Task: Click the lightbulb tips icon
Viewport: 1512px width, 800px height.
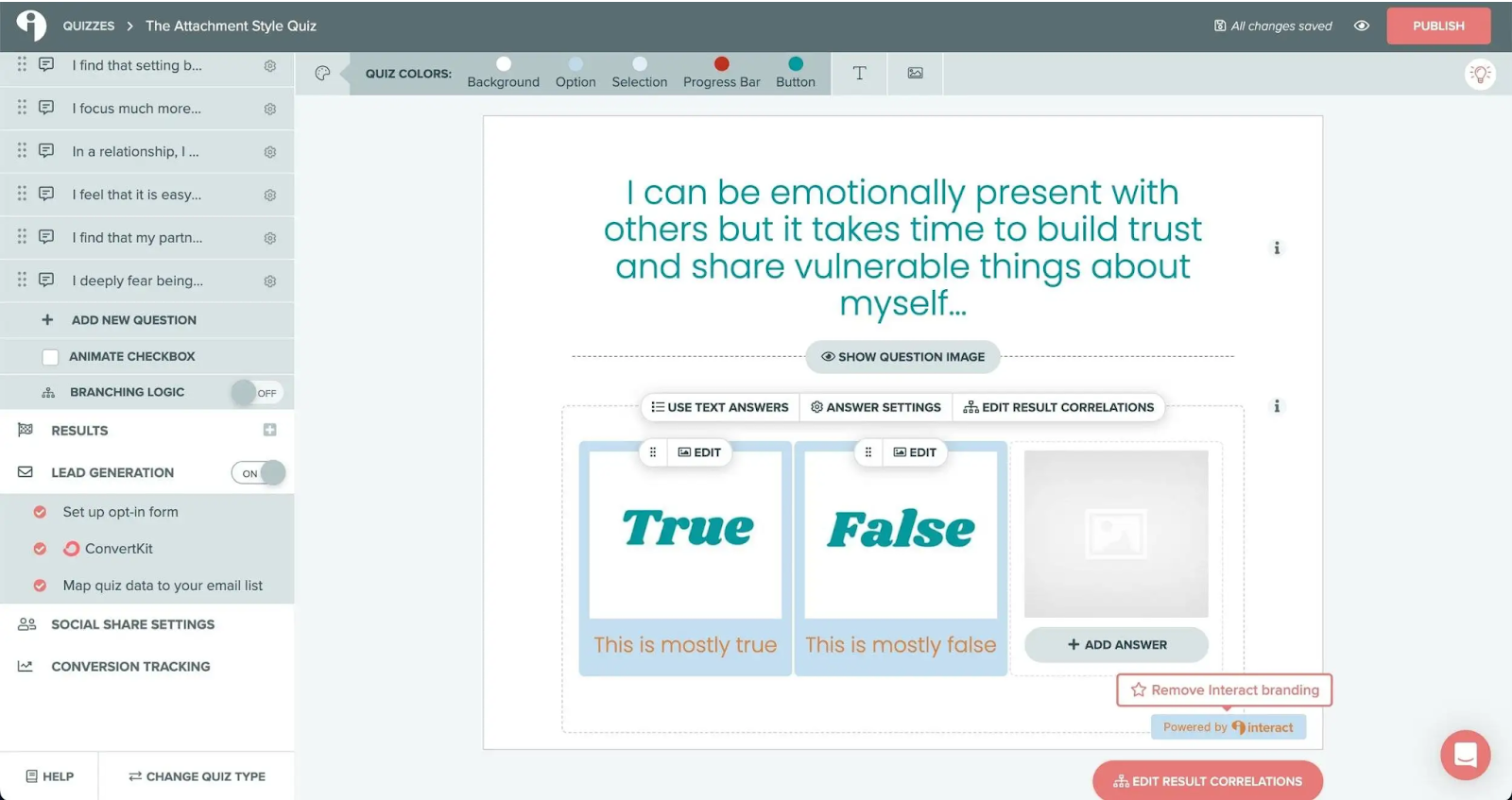Action: click(x=1480, y=74)
